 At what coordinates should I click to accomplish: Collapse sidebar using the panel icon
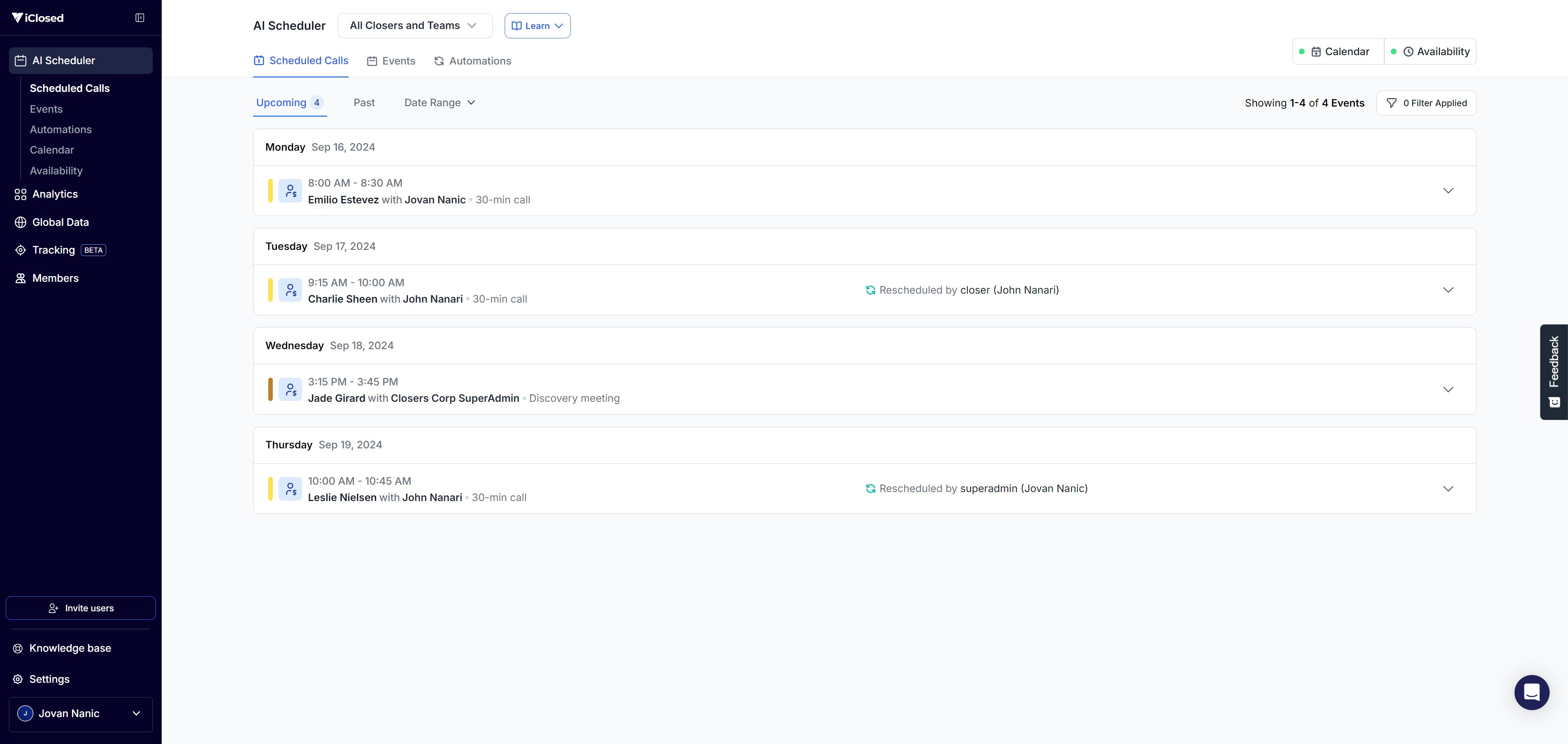pyautogui.click(x=139, y=18)
